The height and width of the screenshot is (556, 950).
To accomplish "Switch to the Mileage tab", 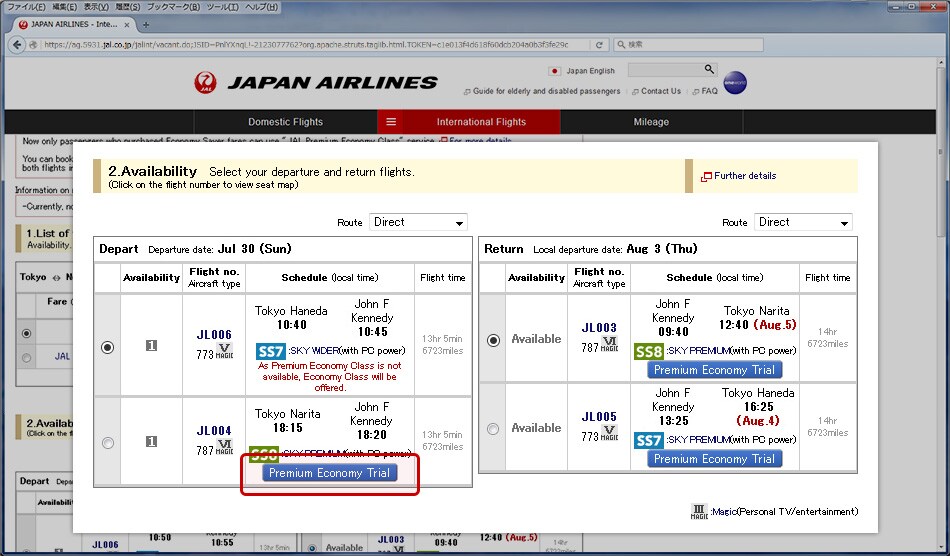I will pyautogui.click(x=650, y=122).
